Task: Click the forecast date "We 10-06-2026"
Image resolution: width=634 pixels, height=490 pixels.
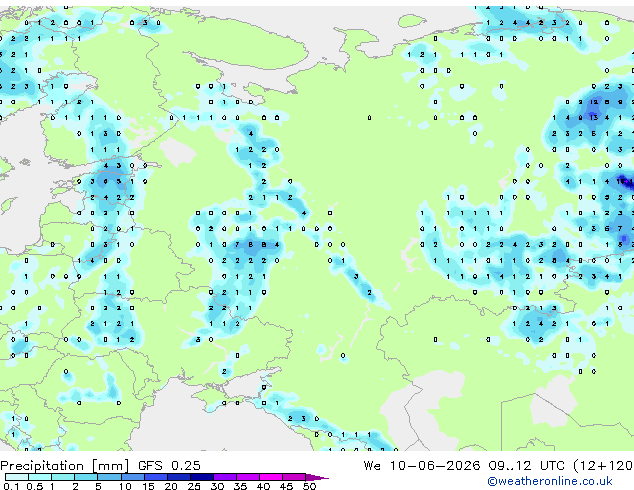Action: point(422,465)
